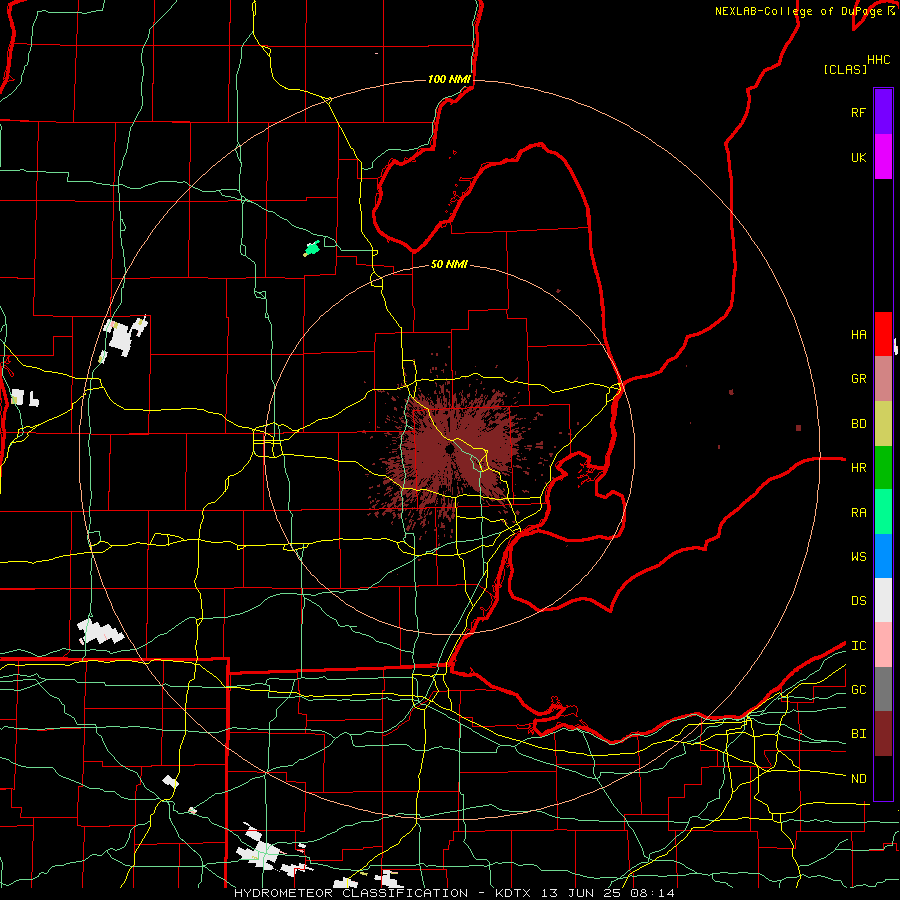This screenshot has width=900, height=900.
Task: Click the GC gray legend swatch
Action: [883, 689]
